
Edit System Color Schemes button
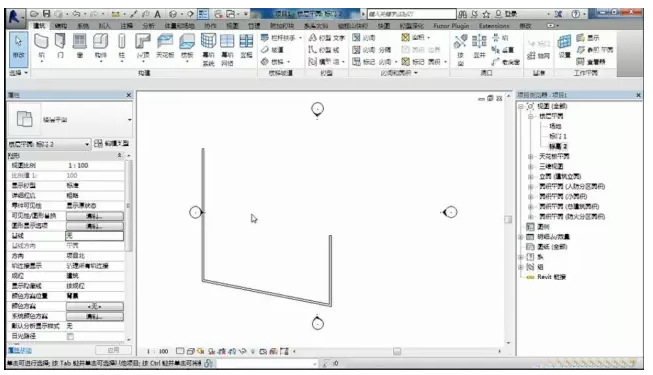95,316
